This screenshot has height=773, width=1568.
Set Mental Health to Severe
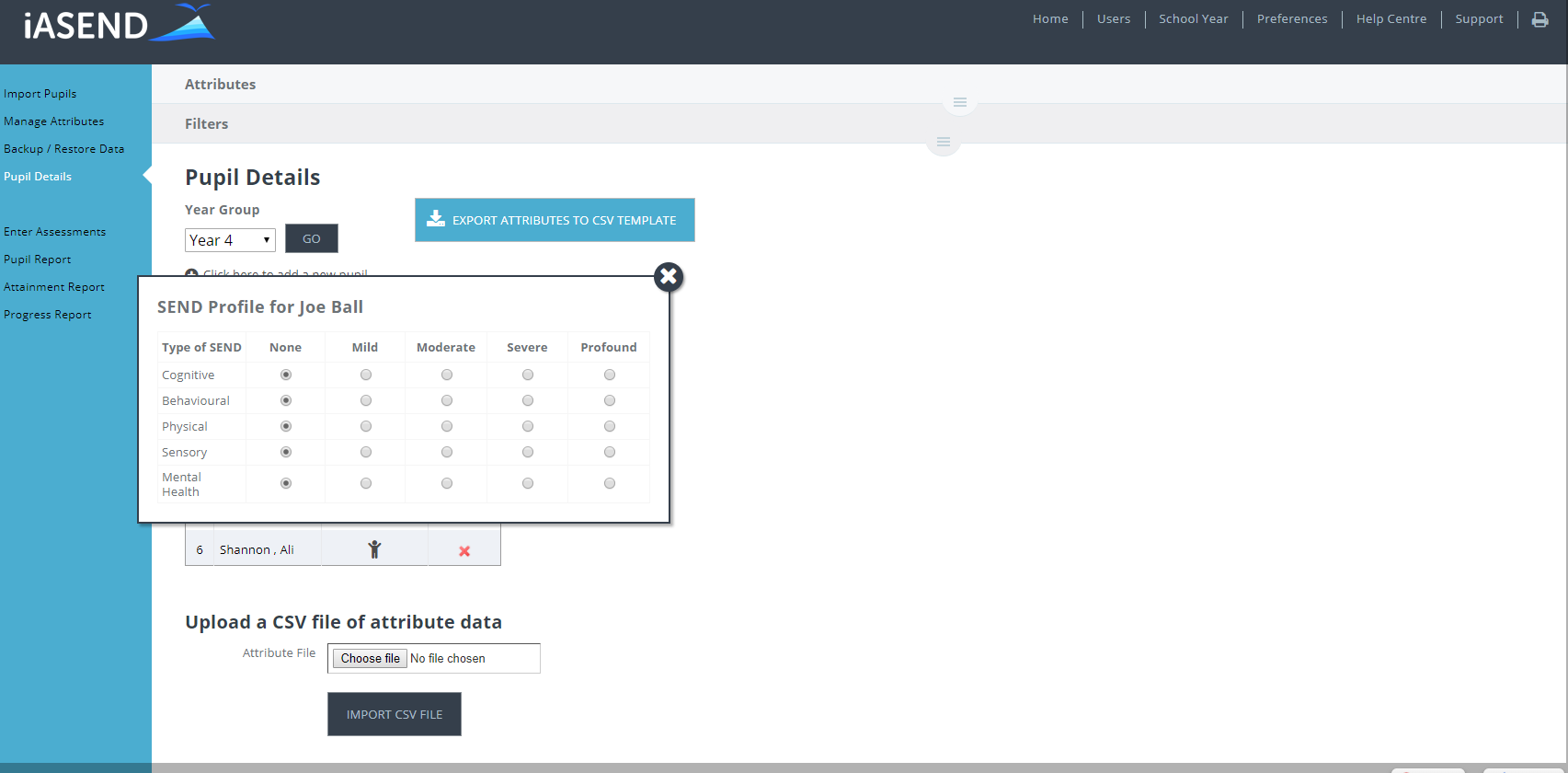click(x=528, y=483)
